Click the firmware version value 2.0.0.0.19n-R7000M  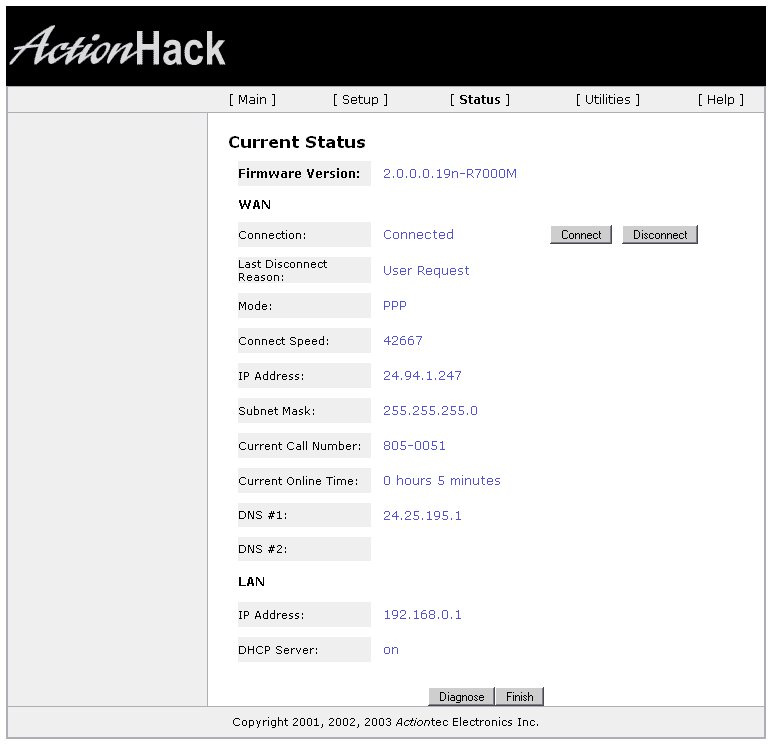tap(450, 174)
